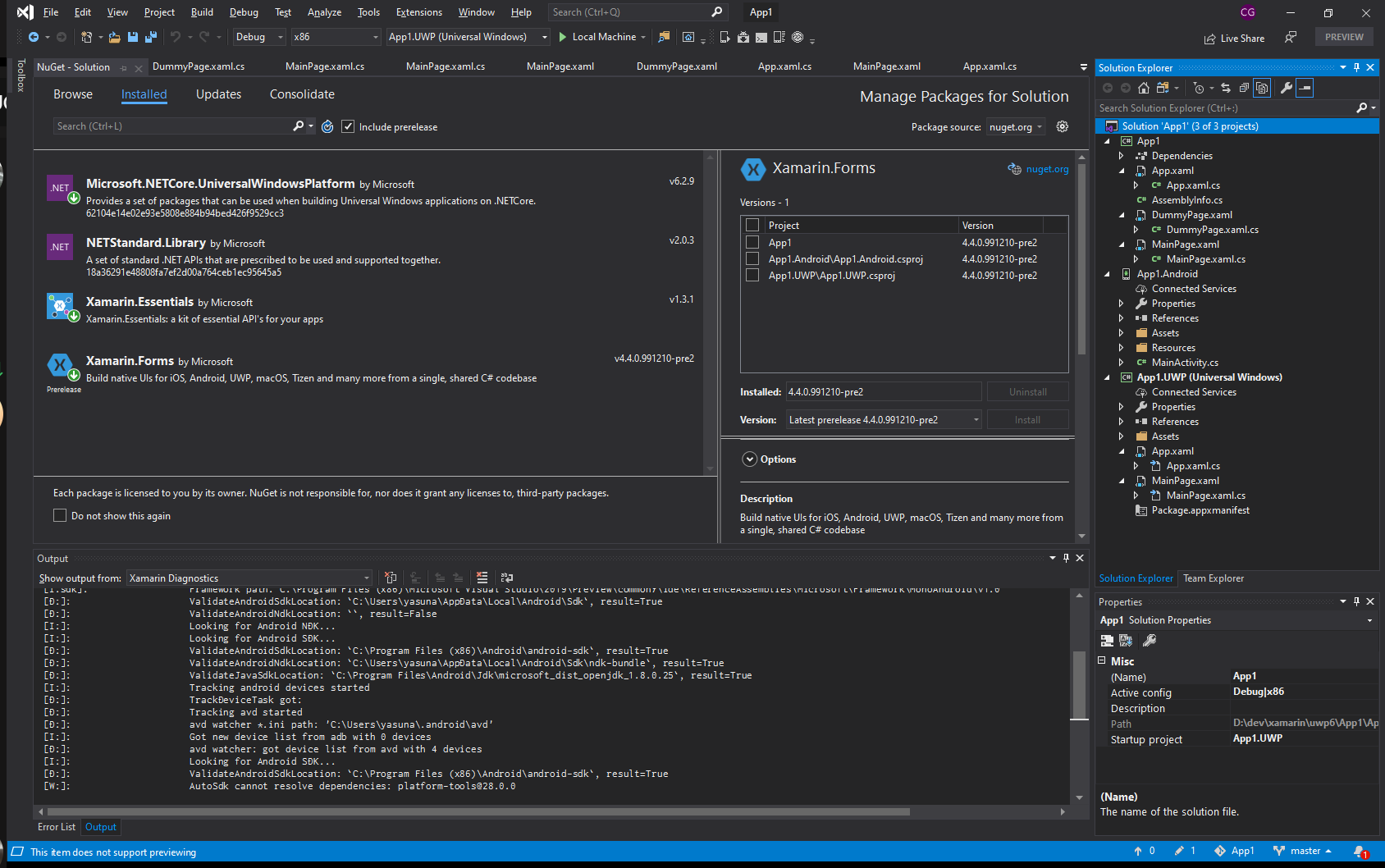Image resolution: width=1385 pixels, height=868 pixels.
Task: Click the Uninstall button
Action: (1027, 392)
